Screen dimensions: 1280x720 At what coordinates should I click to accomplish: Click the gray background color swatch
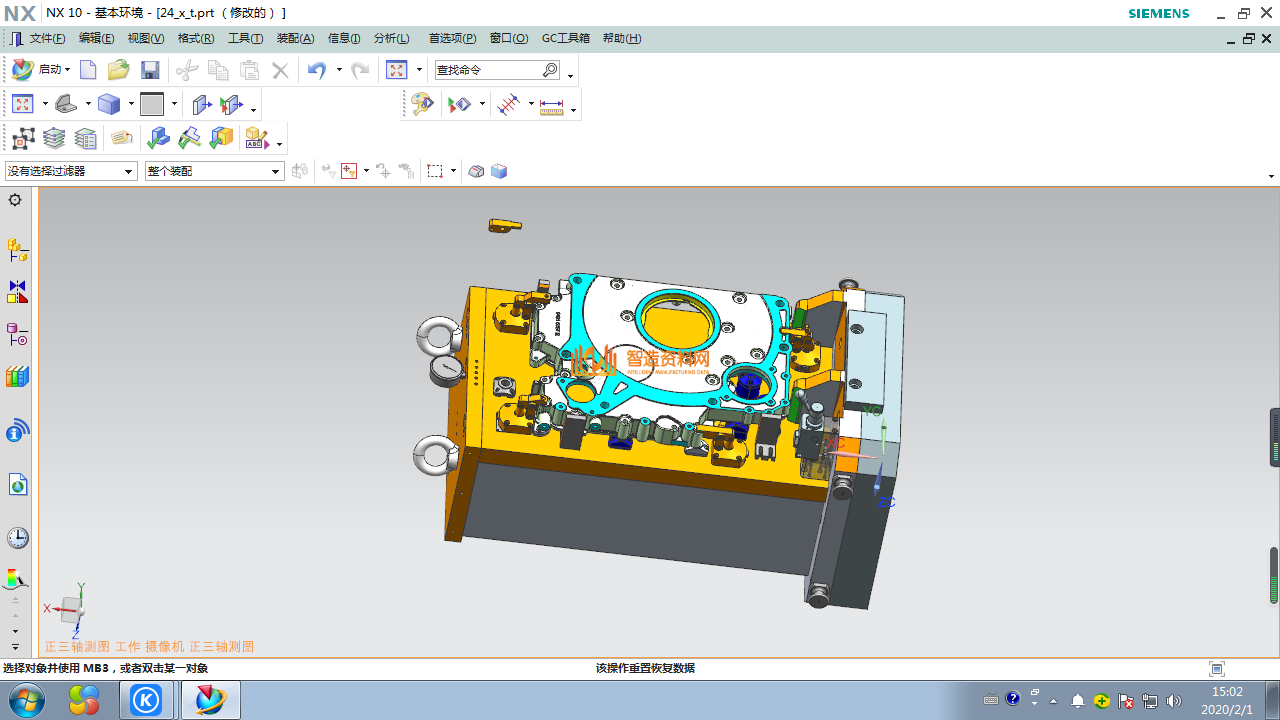click(152, 104)
